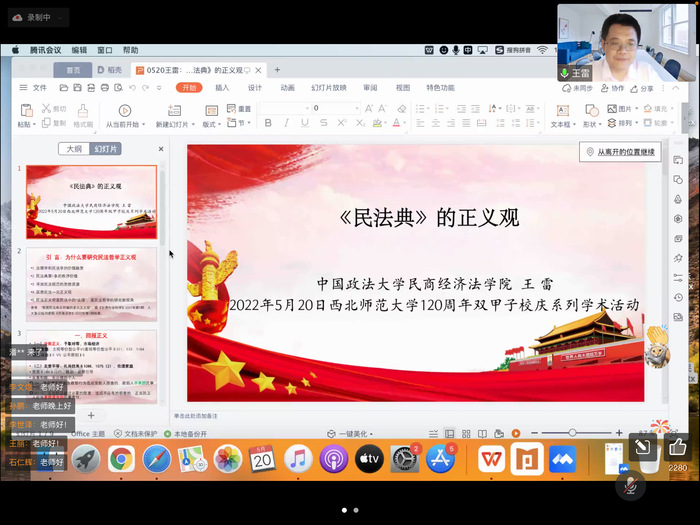The width and height of the screenshot is (700, 525).
Task: Click the thumbs-up like icon
Action: coord(677,448)
